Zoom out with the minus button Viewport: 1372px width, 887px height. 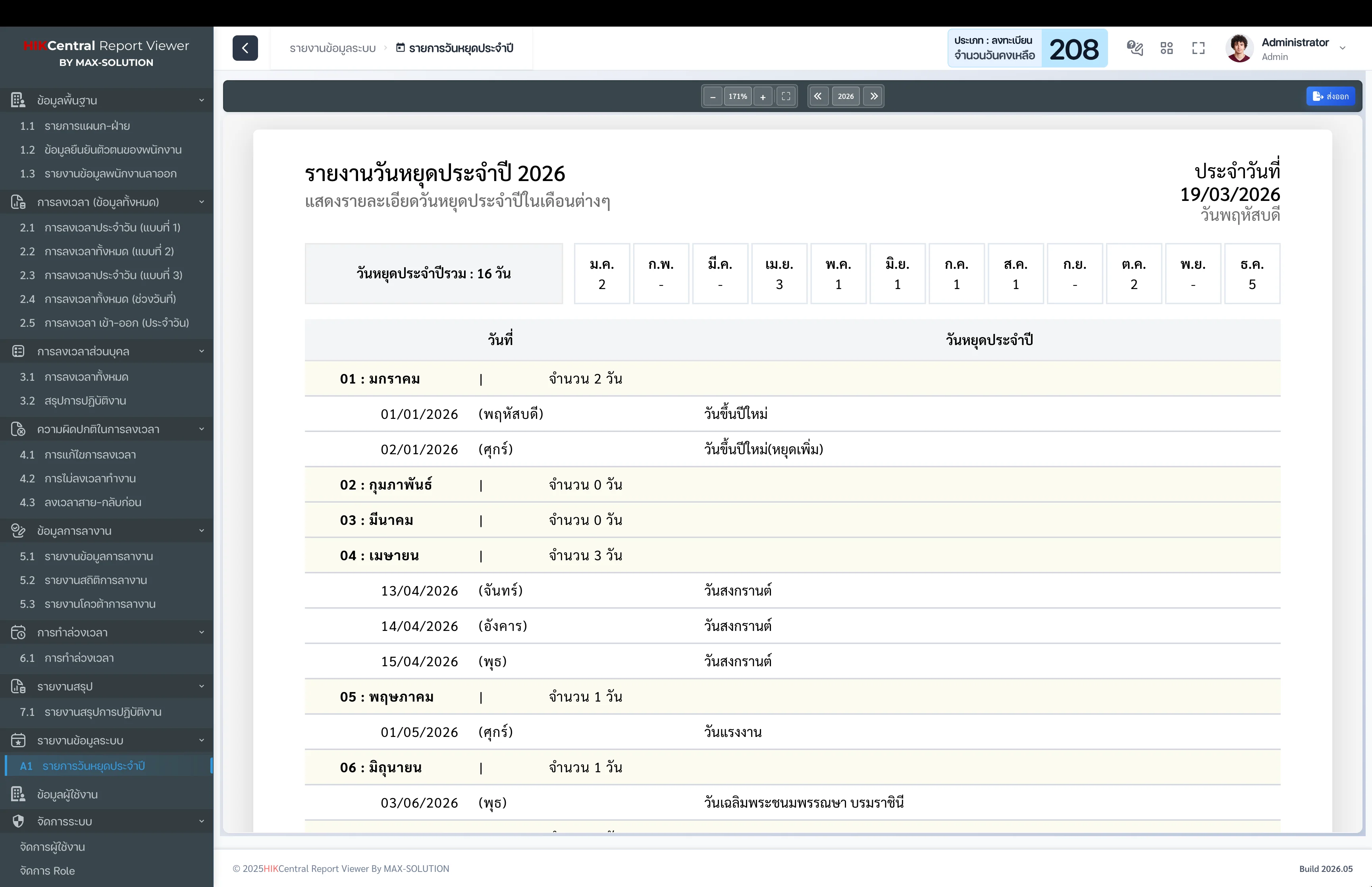coord(712,96)
